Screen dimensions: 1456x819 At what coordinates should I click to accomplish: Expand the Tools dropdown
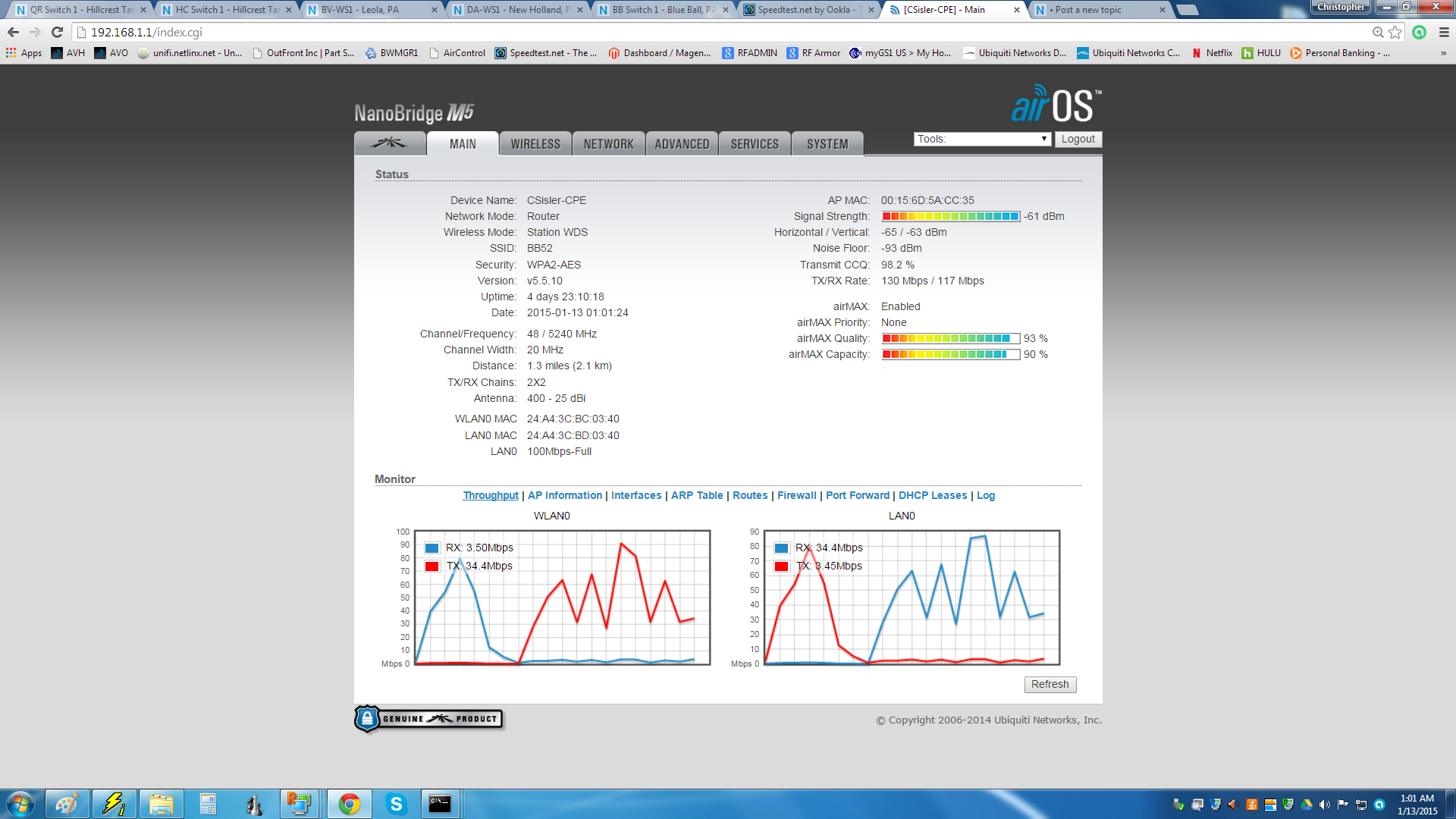(x=982, y=139)
